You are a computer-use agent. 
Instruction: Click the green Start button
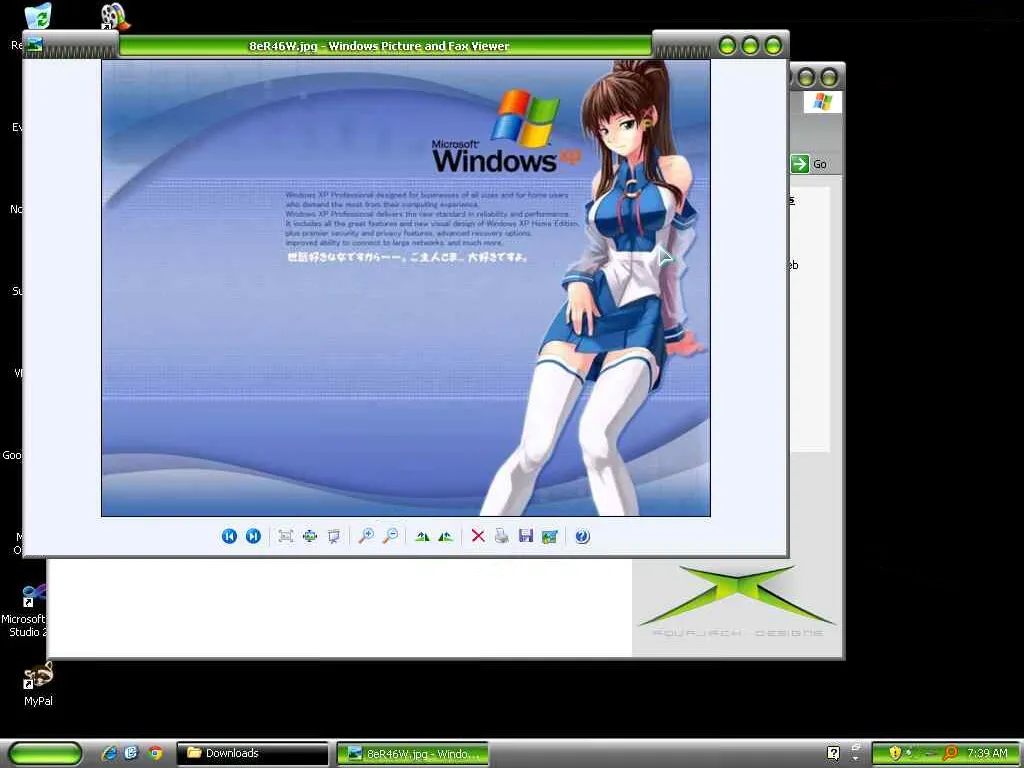coord(45,753)
